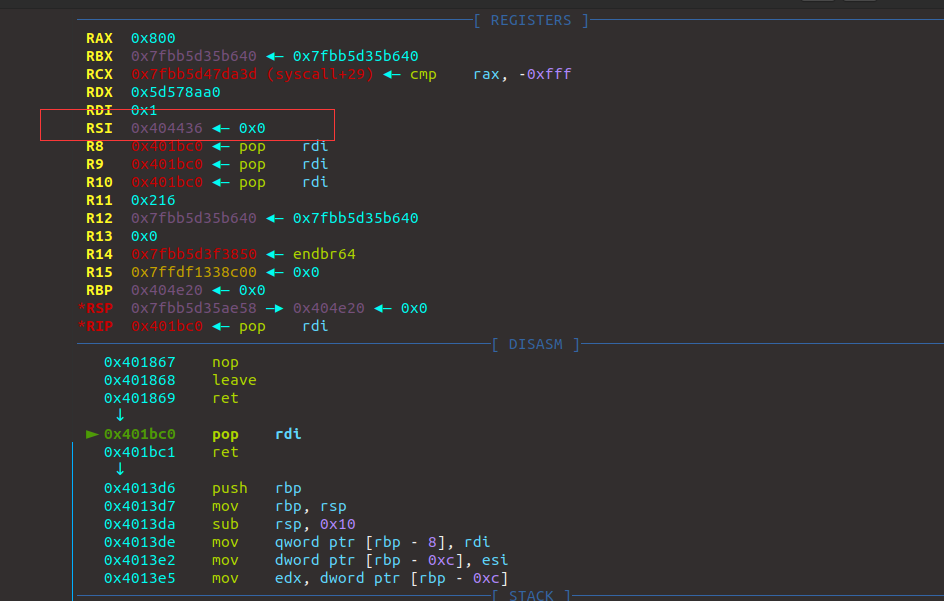
Task: Click the ret instruction at 0x401bc1
Action: click(225, 452)
